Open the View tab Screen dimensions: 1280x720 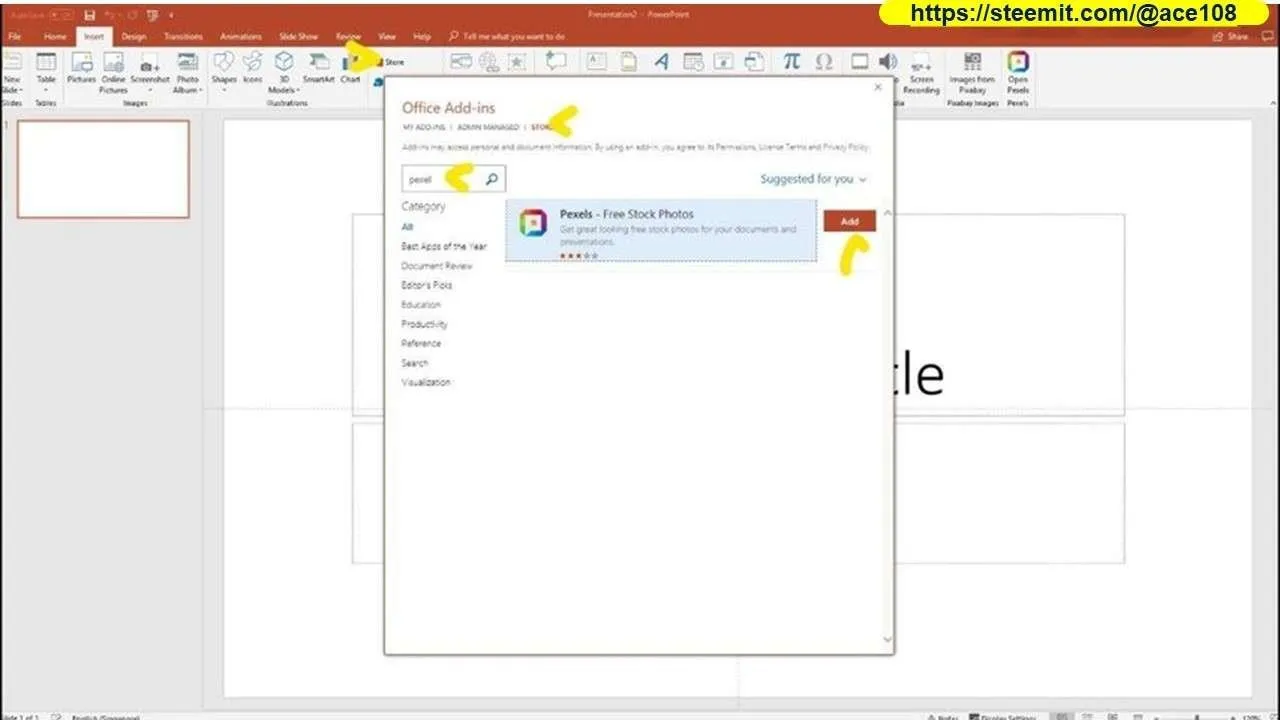tap(387, 37)
